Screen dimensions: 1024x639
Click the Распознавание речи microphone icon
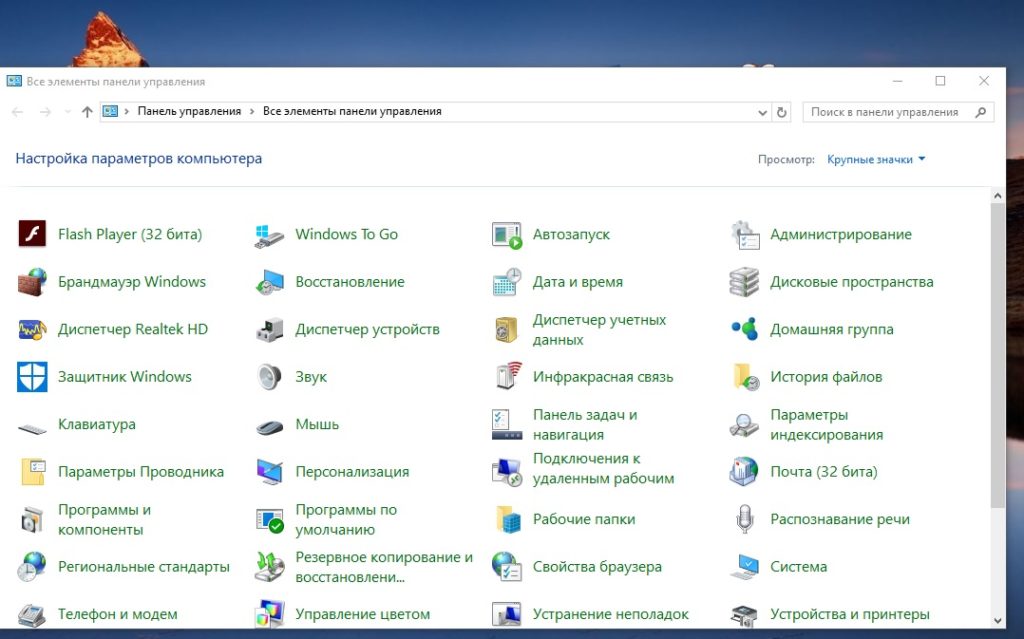click(744, 519)
